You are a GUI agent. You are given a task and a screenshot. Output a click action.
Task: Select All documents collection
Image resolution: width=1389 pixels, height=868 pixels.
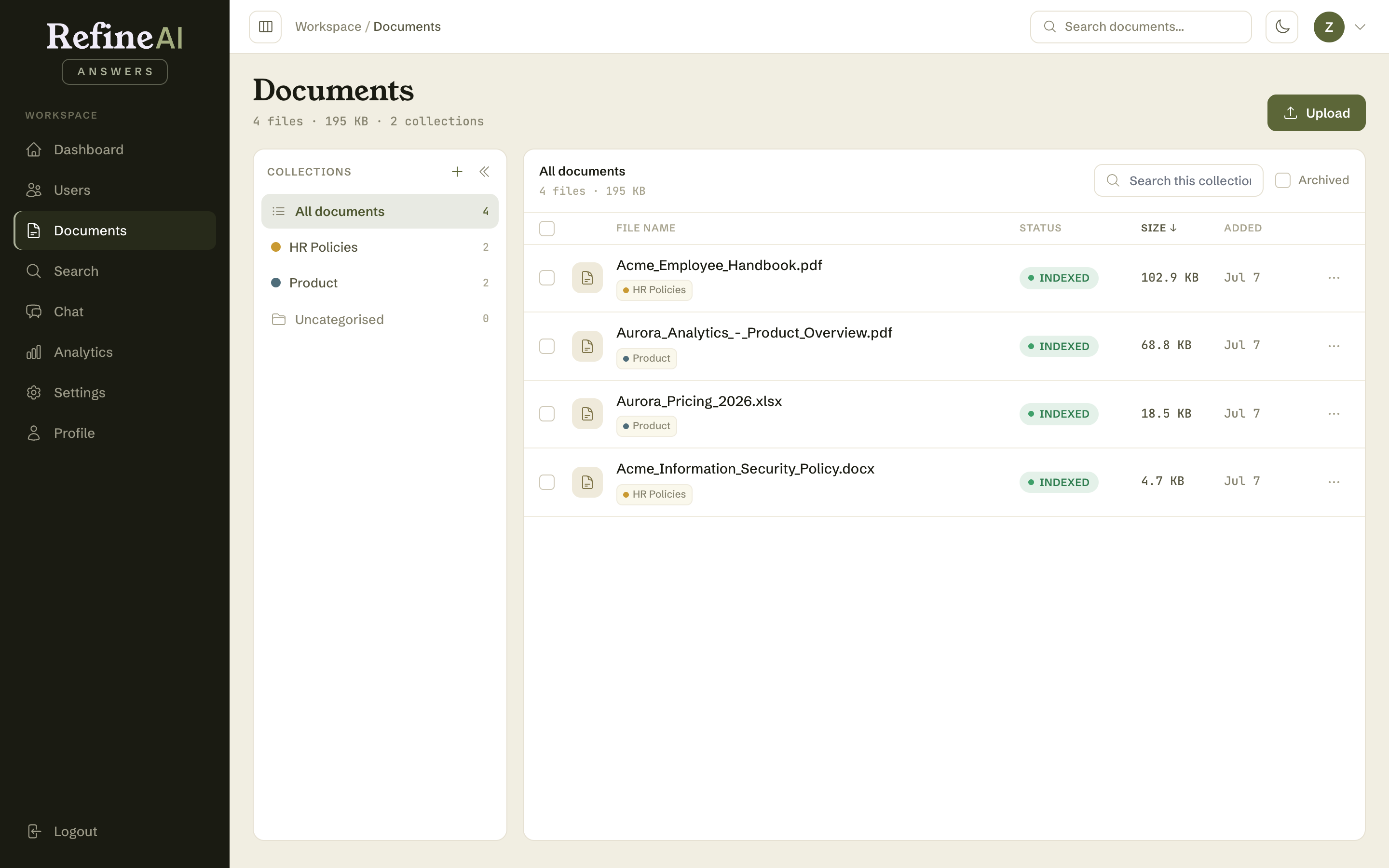(x=380, y=211)
